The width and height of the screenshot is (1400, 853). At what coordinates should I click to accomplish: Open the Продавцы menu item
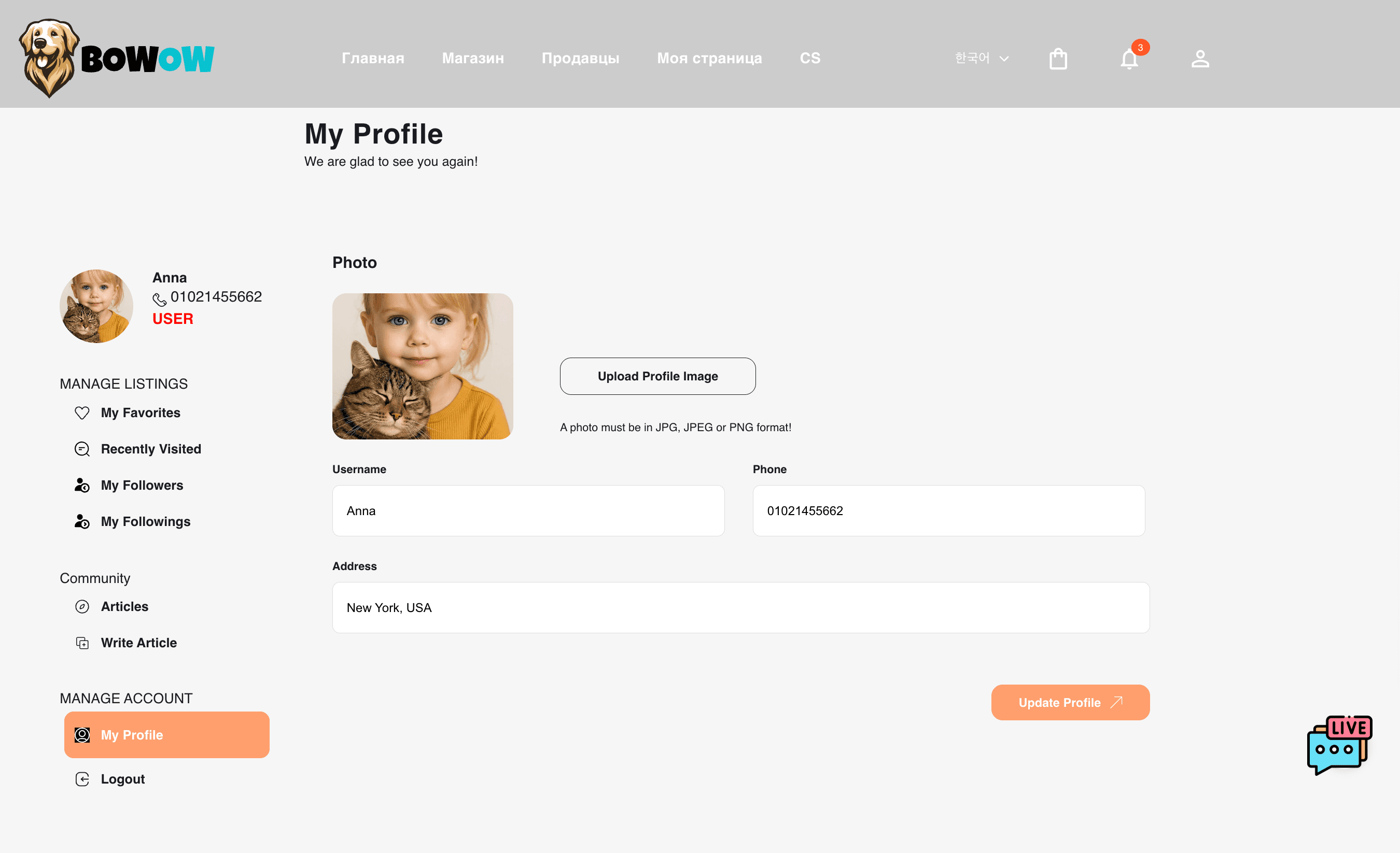click(580, 59)
